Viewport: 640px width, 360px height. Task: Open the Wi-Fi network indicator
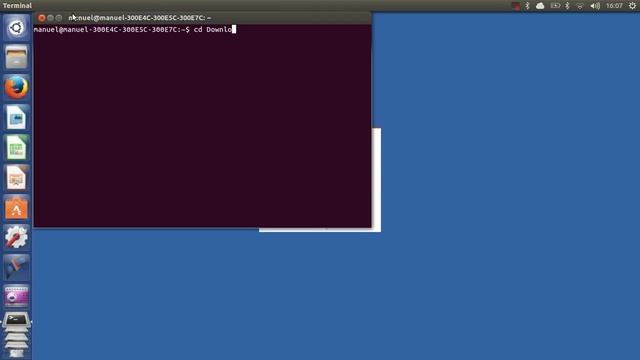tap(580, 6)
